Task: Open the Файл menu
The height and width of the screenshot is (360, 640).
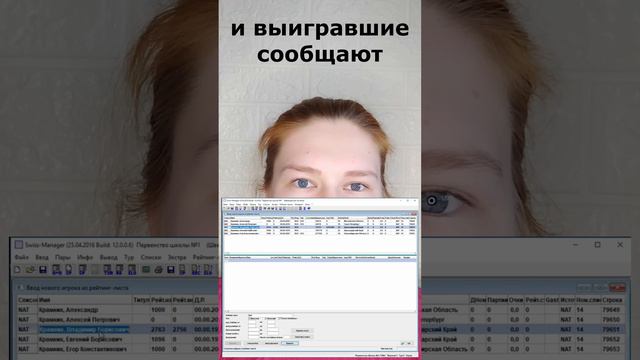Action: click(22, 258)
